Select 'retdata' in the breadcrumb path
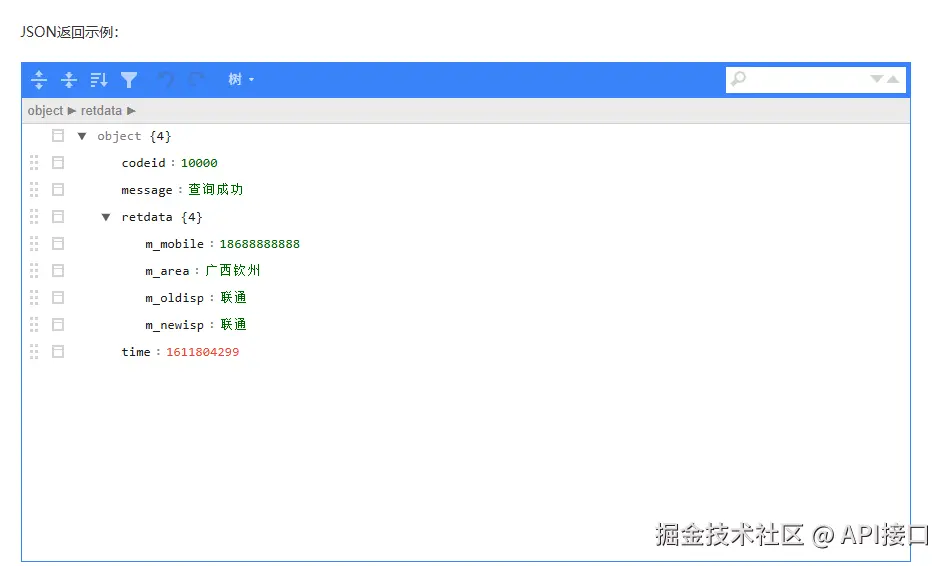Screen dimensions: 948x566 pyautogui.click(x=102, y=111)
